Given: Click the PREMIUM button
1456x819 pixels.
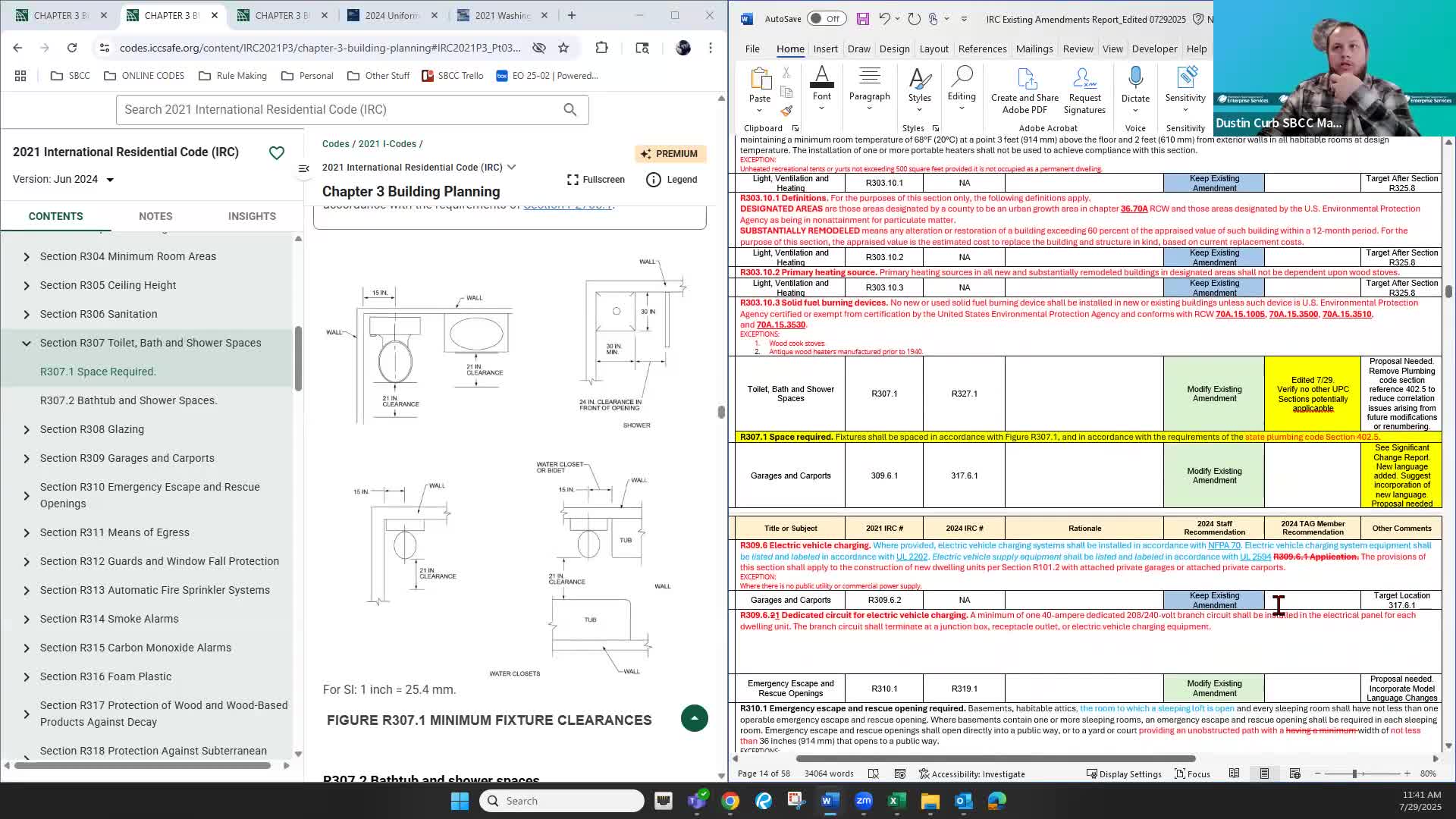Looking at the screenshot, I should tap(670, 154).
